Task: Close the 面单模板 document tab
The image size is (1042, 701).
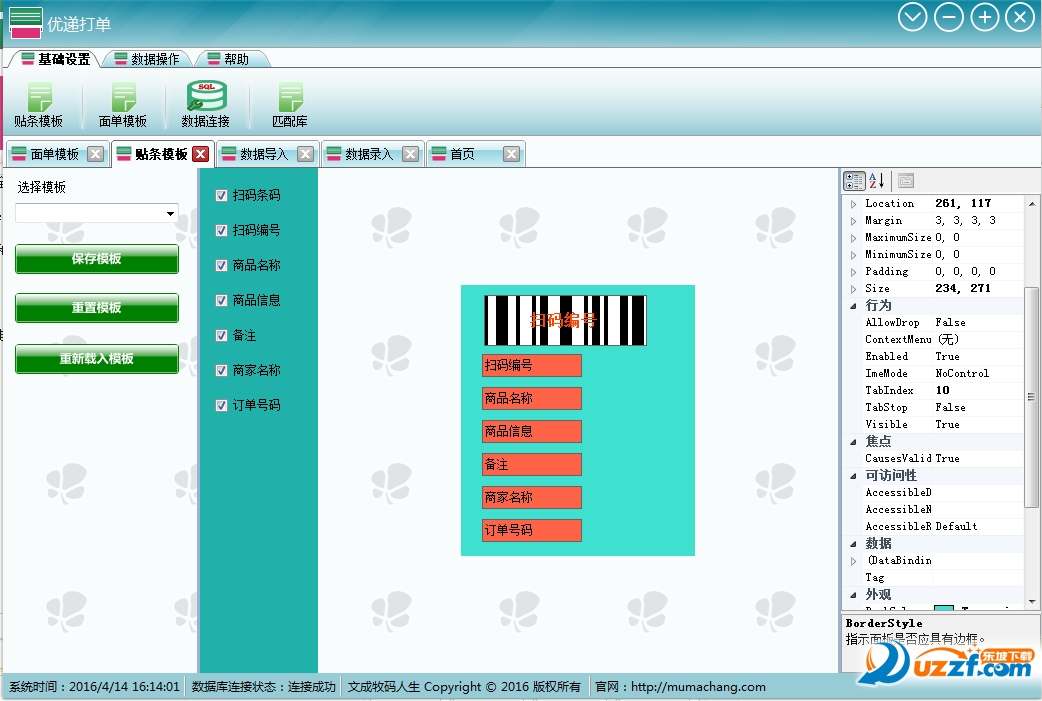Action: (x=96, y=154)
